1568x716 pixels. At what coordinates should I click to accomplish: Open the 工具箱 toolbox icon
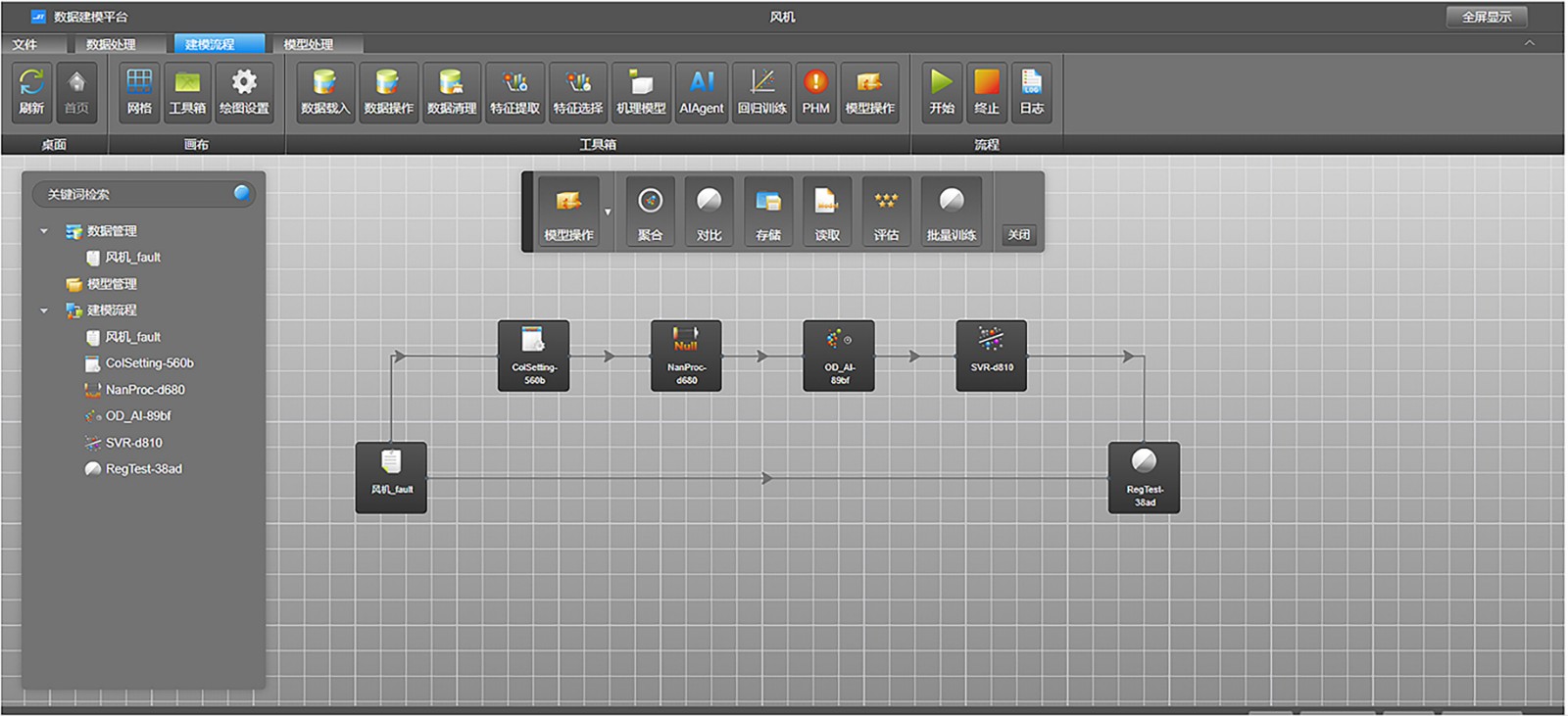(187, 92)
